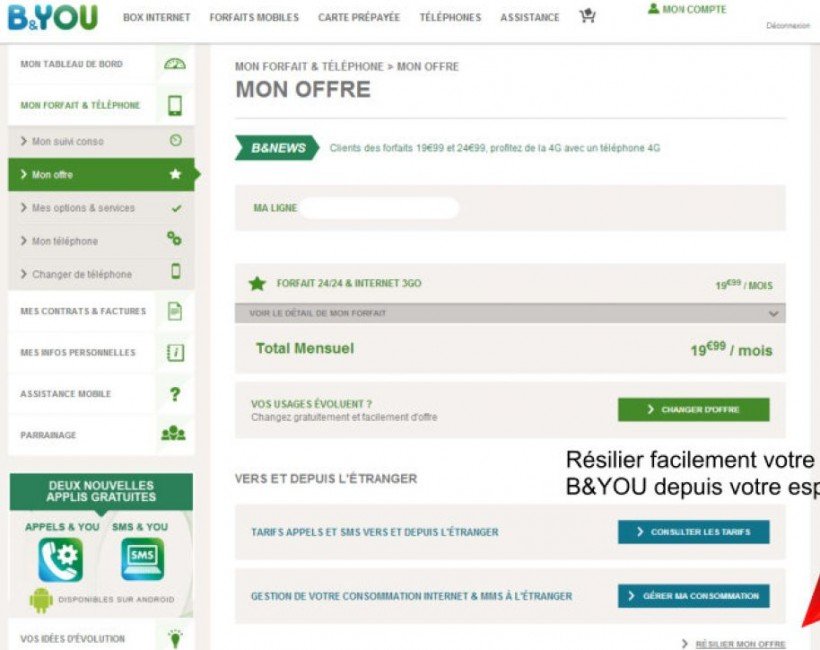The width and height of the screenshot is (820, 650).
Task: Open the shopping cart icon
Action: point(587,16)
